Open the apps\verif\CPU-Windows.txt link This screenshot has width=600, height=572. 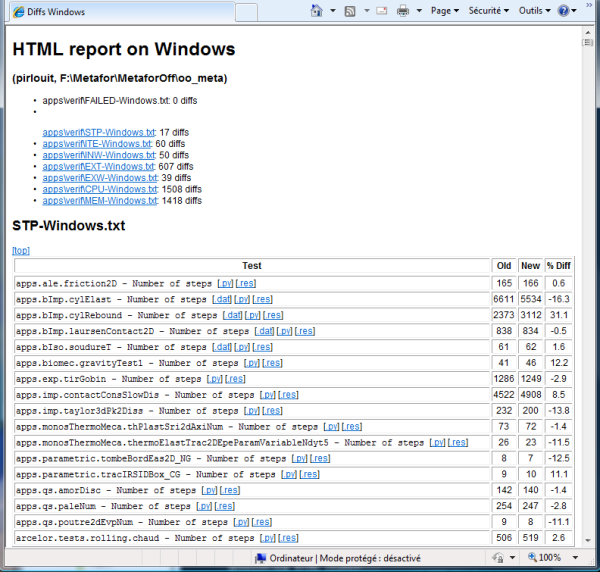tap(100, 189)
